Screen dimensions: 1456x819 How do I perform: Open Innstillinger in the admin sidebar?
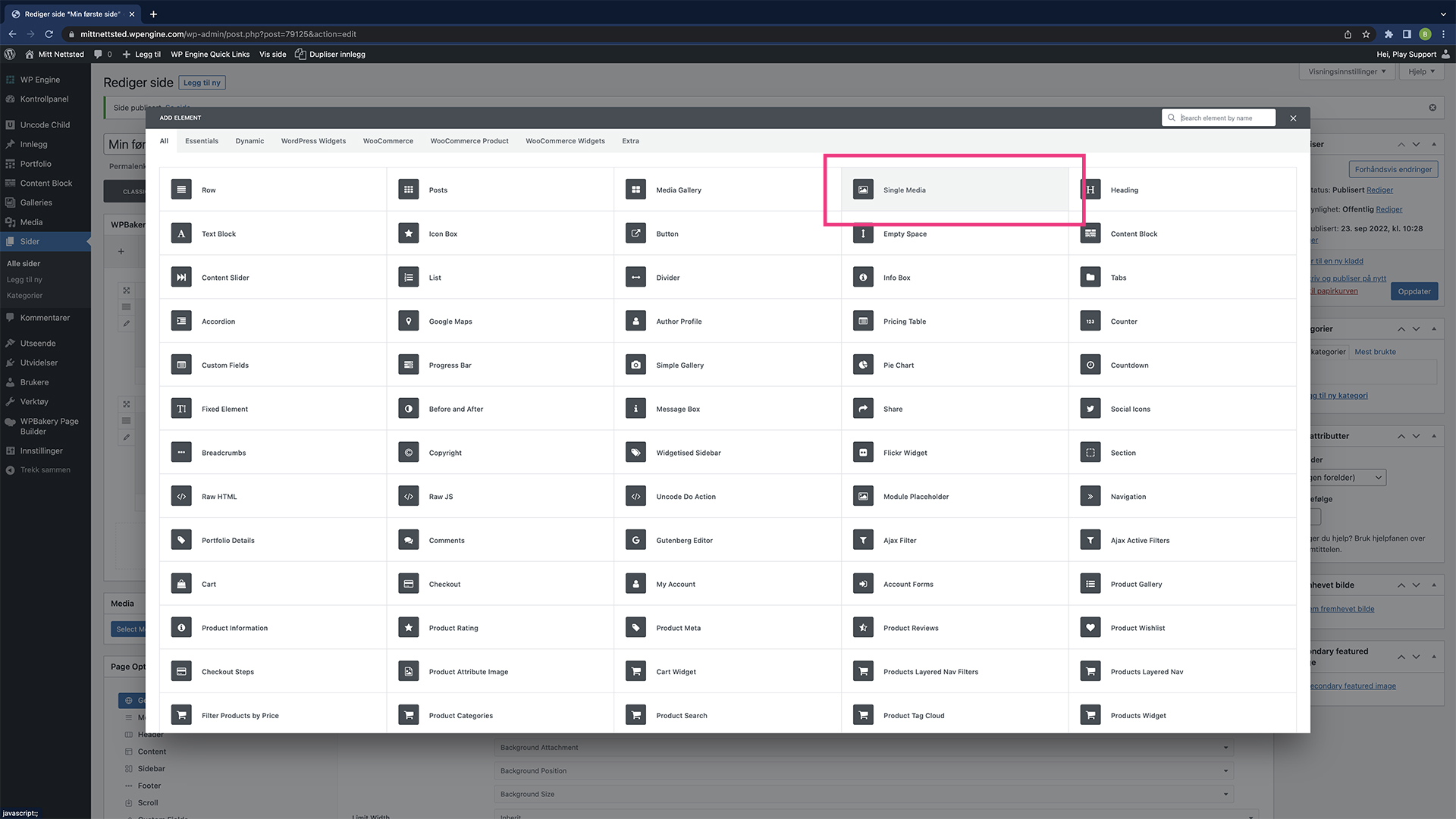point(42,451)
